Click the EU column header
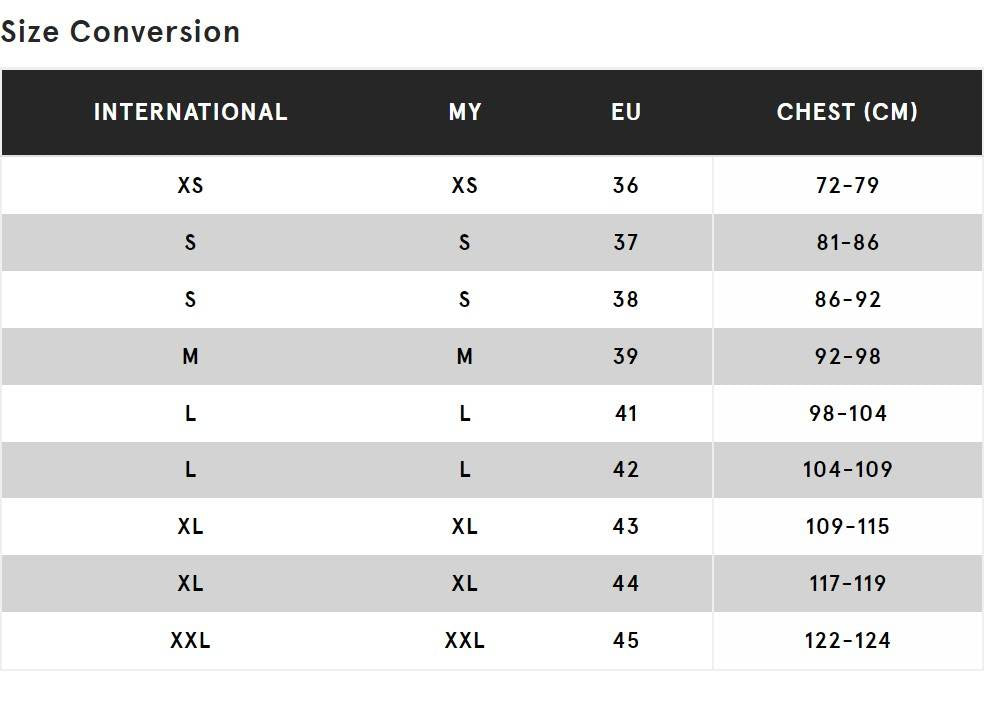Screen dimensions: 985x710 pyautogui.click(x=626, y=112)
